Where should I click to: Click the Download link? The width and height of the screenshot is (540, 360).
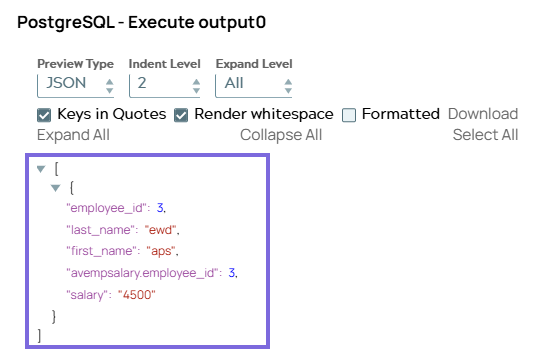click(x=483, y=114)
